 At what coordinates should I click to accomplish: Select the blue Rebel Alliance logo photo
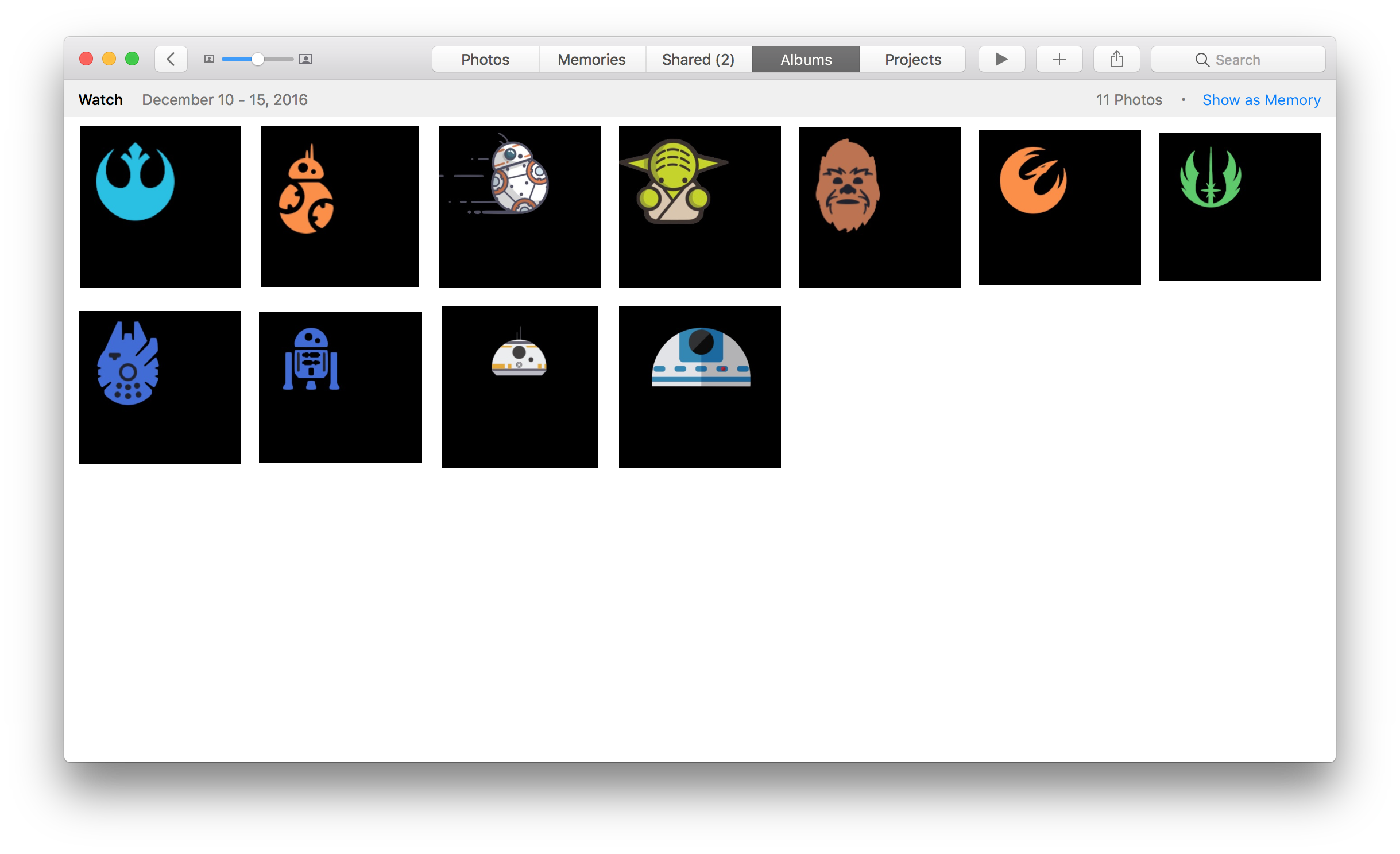(x=160, y=207)
